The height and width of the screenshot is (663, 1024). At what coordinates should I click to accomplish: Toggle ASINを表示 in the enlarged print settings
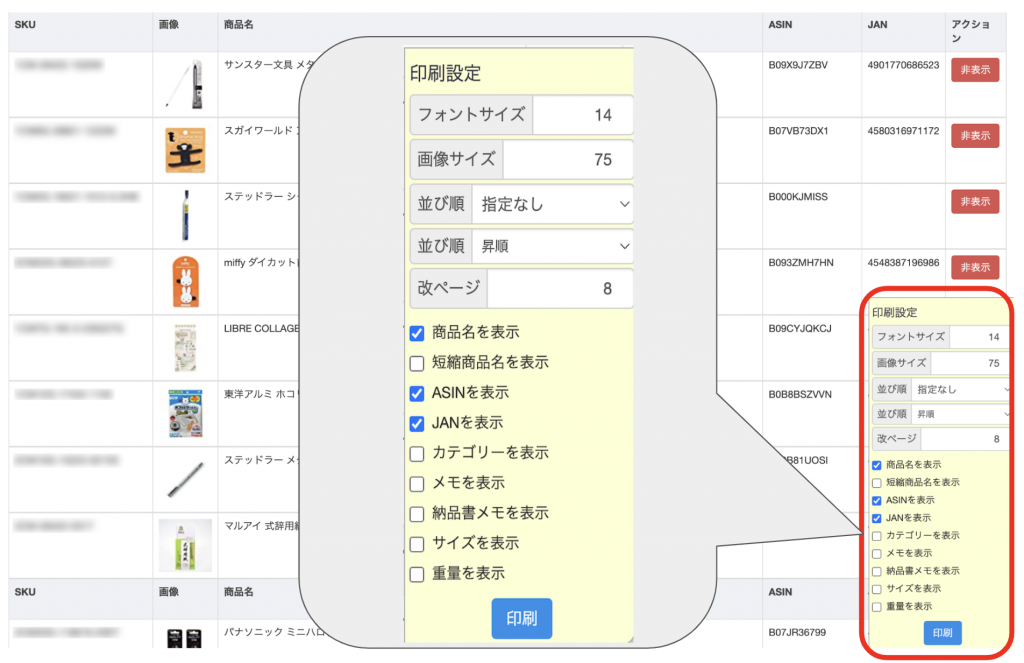[417, 393]
